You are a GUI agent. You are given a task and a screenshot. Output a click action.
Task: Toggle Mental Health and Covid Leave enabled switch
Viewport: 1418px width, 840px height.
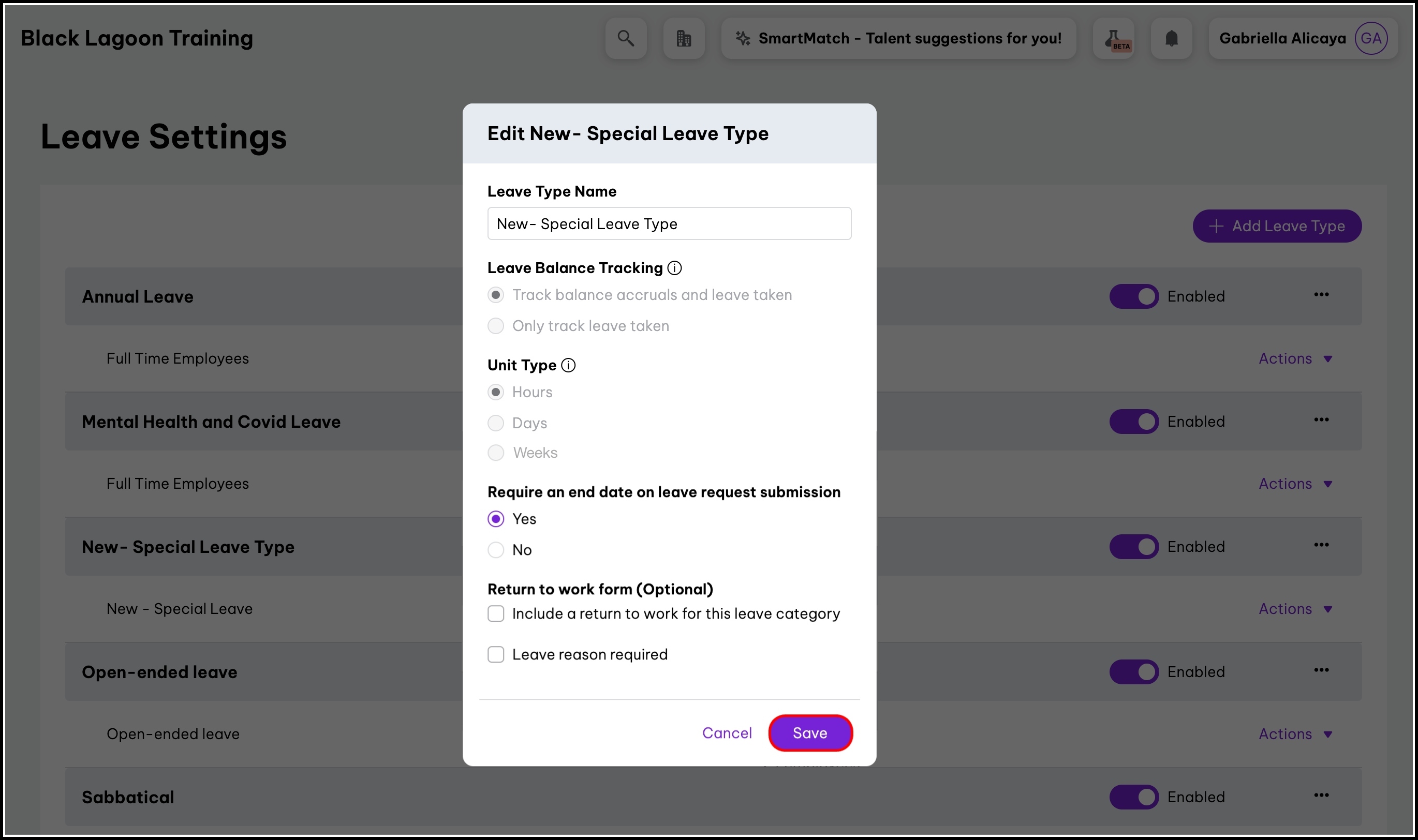coord(1134,422)
